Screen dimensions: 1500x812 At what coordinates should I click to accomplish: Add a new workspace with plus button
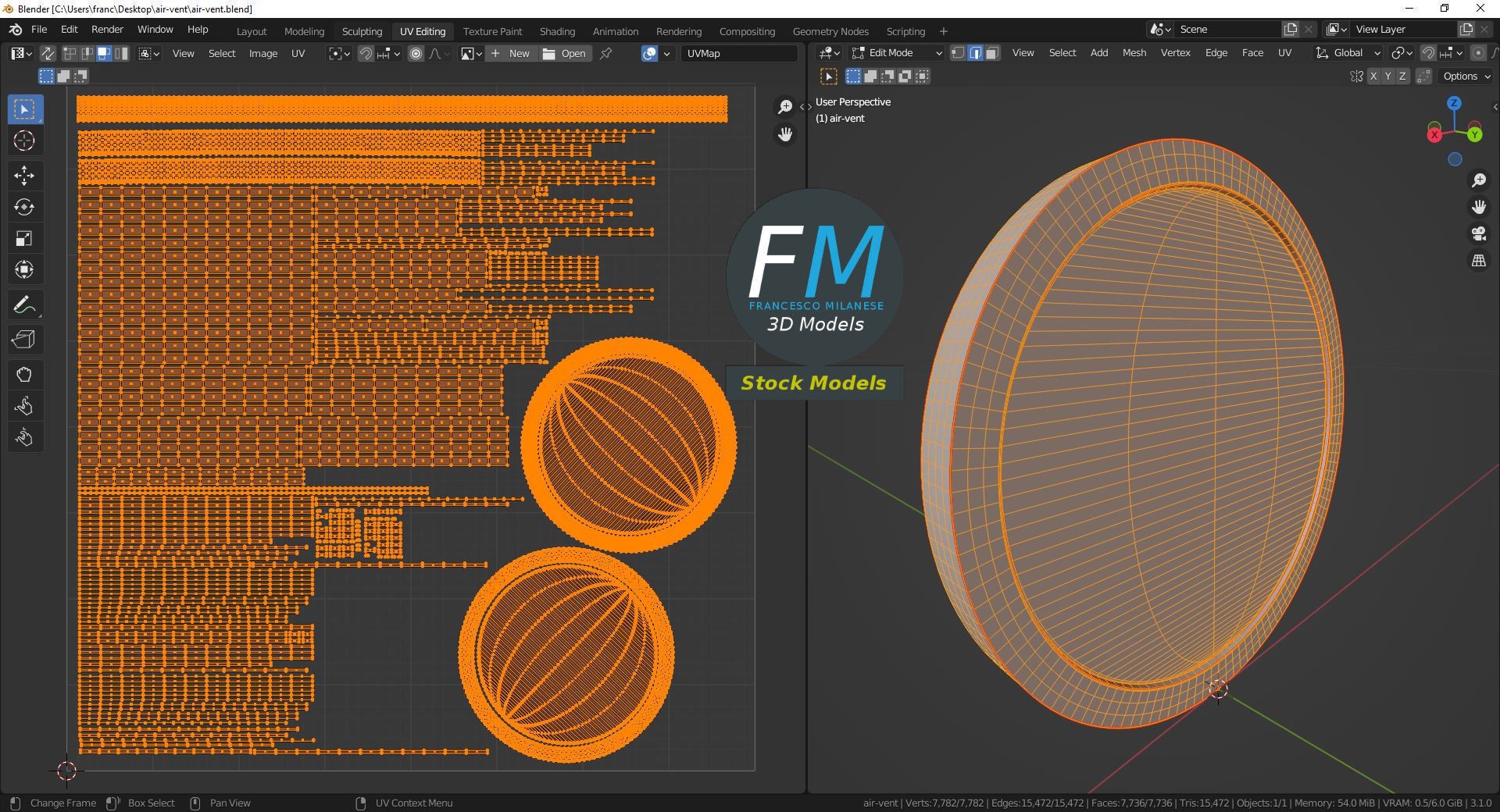pos(943,31)
